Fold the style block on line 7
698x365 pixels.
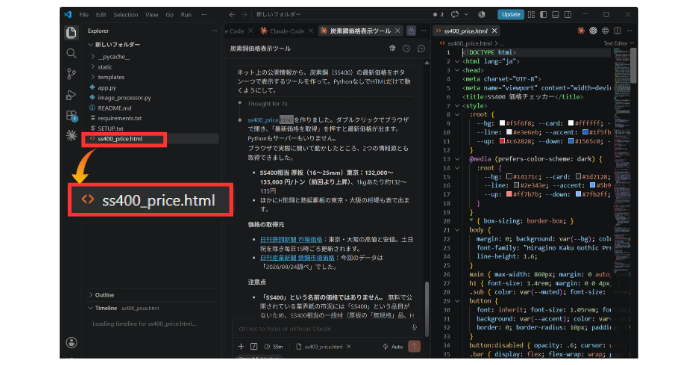(457, 106)
